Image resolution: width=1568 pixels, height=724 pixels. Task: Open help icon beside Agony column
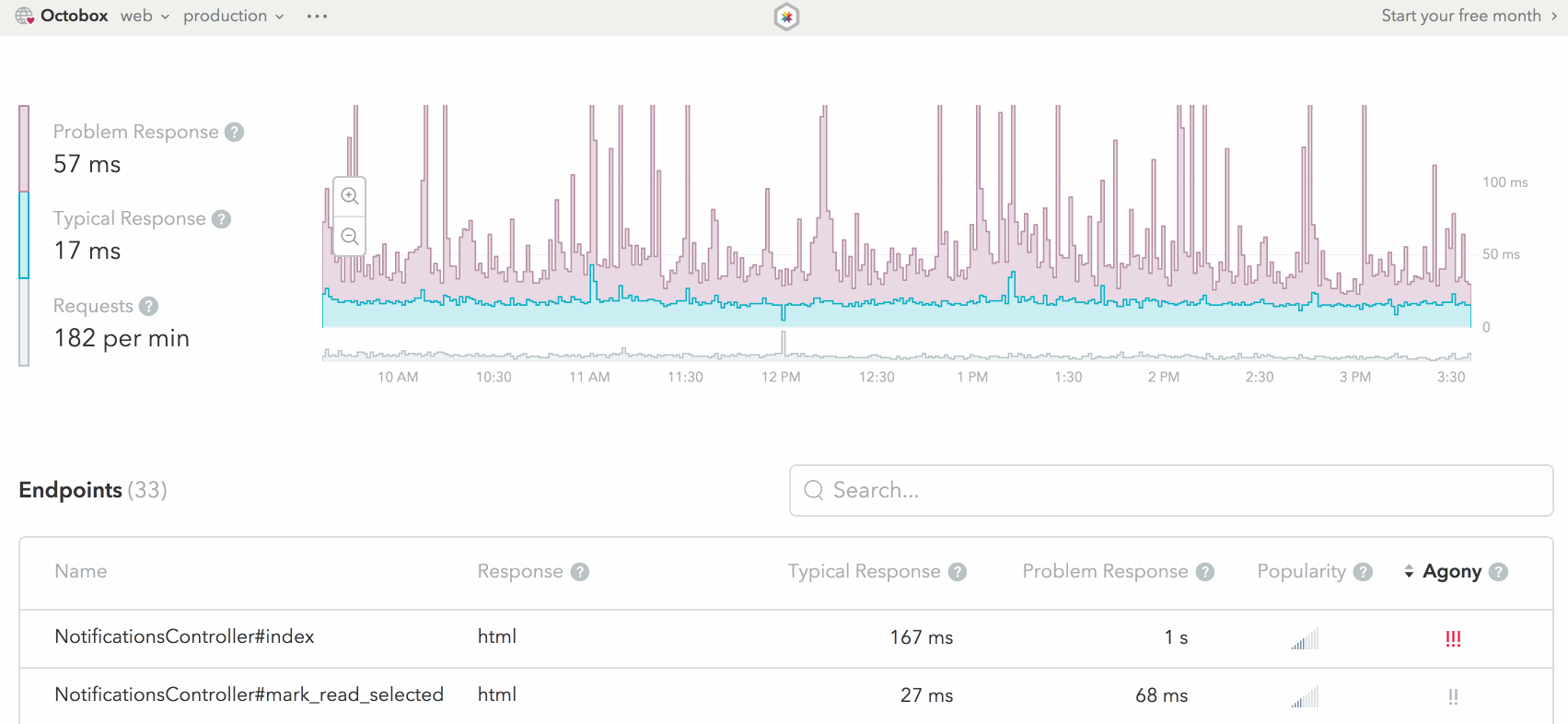tap(1499, 572)
